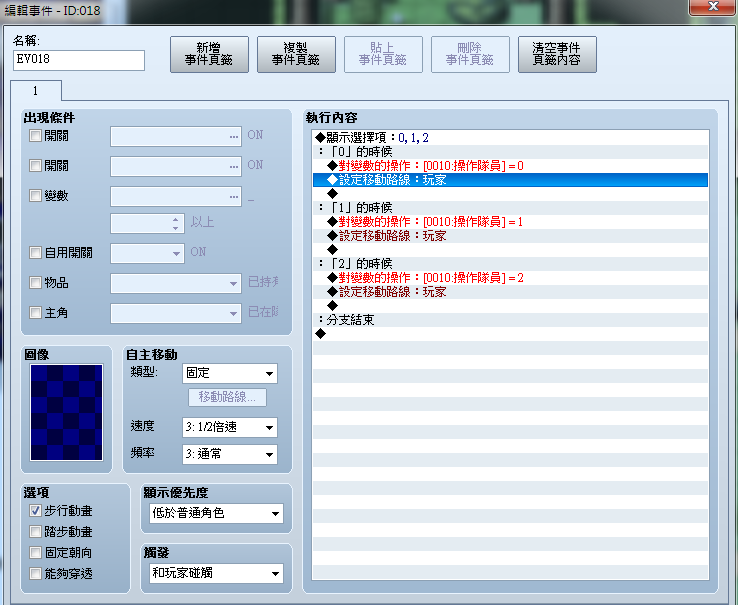738x605 pixels.
Task: Enable the 主角 condition checkbox
Action: click(x=35, y=312)
